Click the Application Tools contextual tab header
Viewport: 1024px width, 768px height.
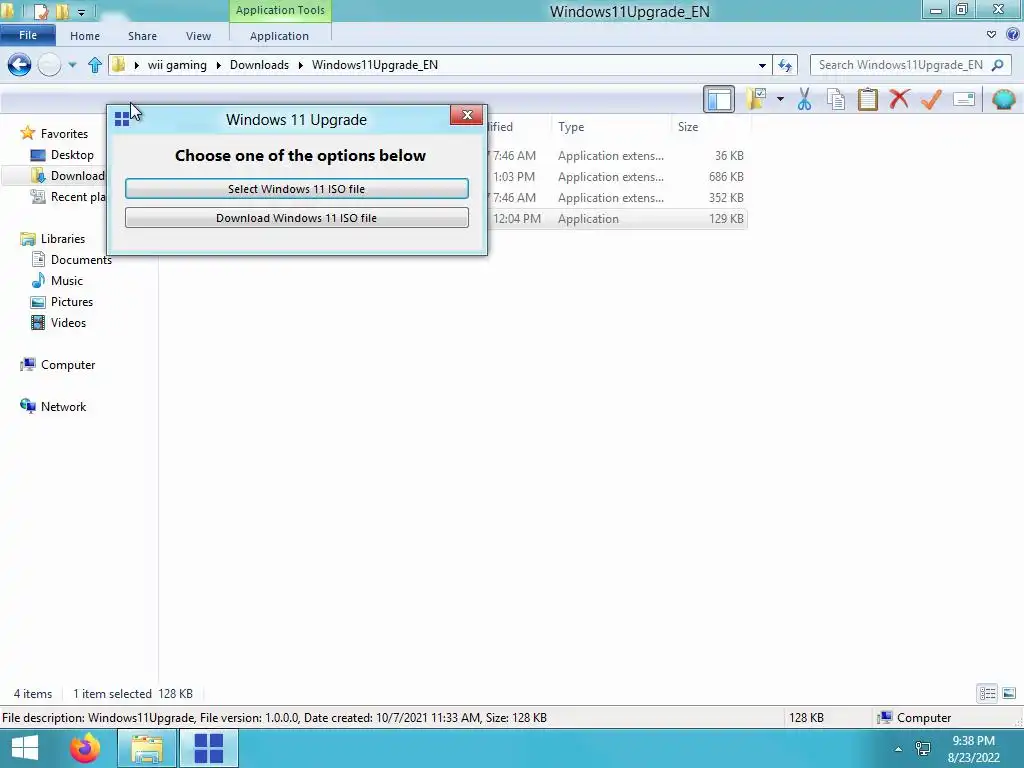(280, 10)
